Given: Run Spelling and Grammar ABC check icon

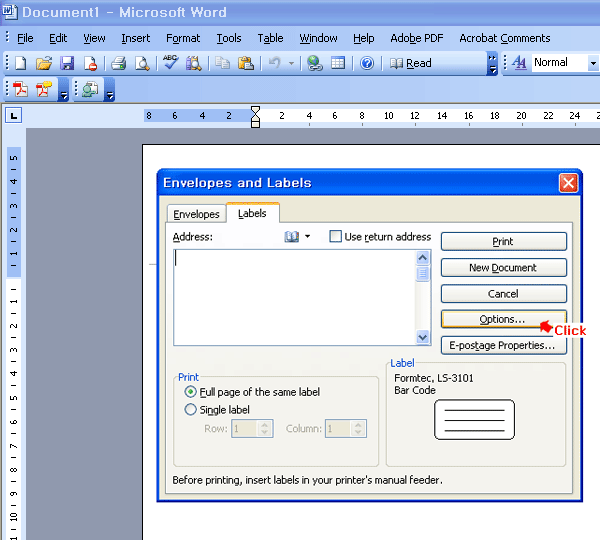Looking at the screenshot, I should [171, 62].
